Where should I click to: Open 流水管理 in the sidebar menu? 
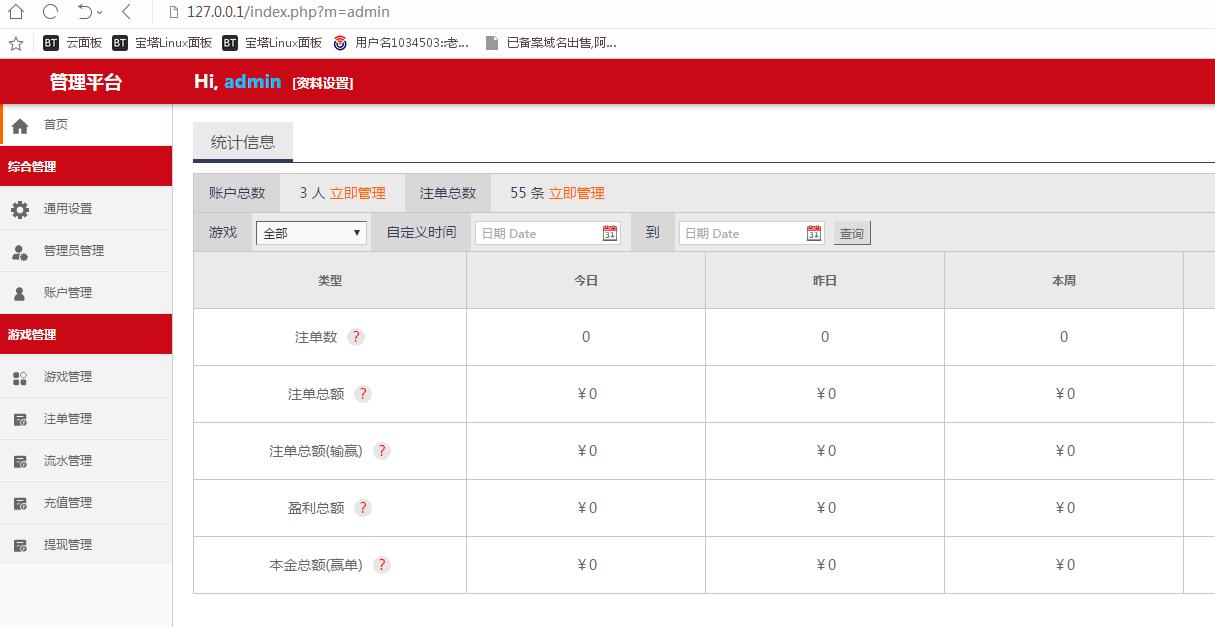point(67,461)
